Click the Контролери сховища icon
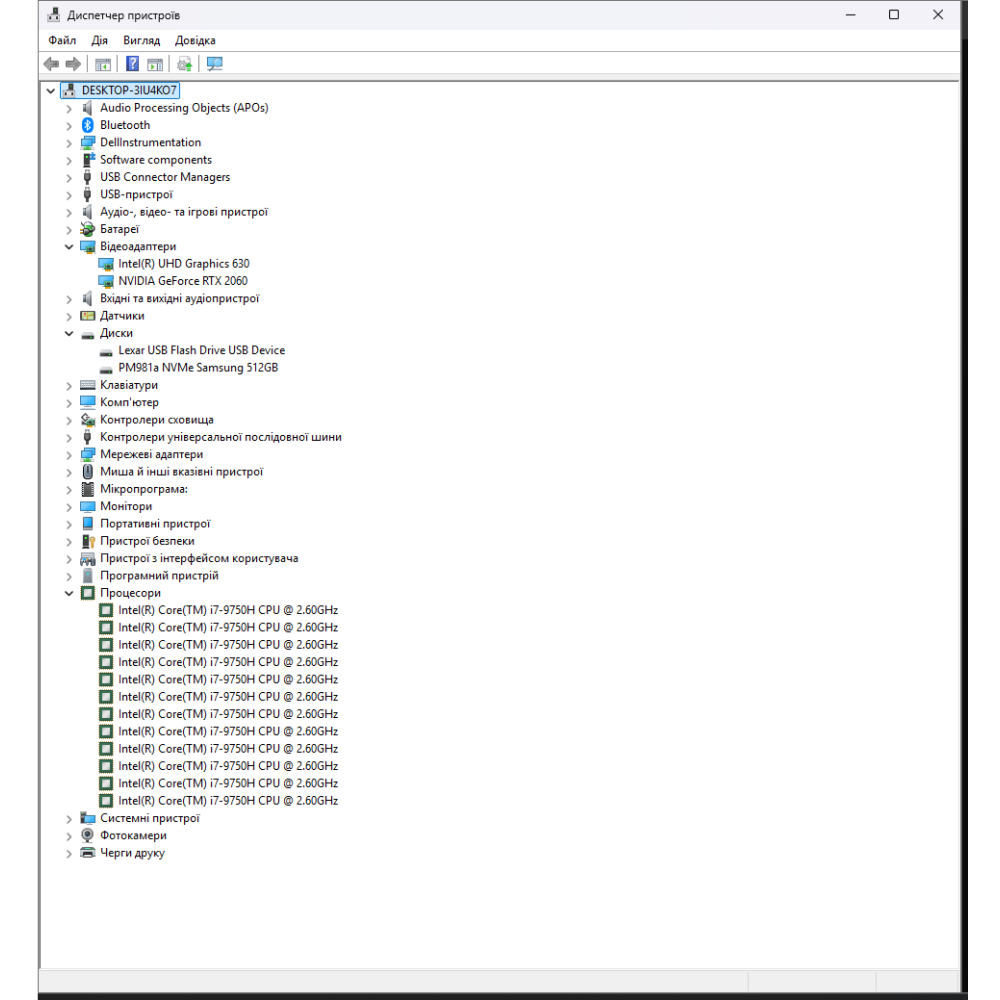Image resolution: width=1000 pixels, height=1000 pixels. (x=88, y=420)
